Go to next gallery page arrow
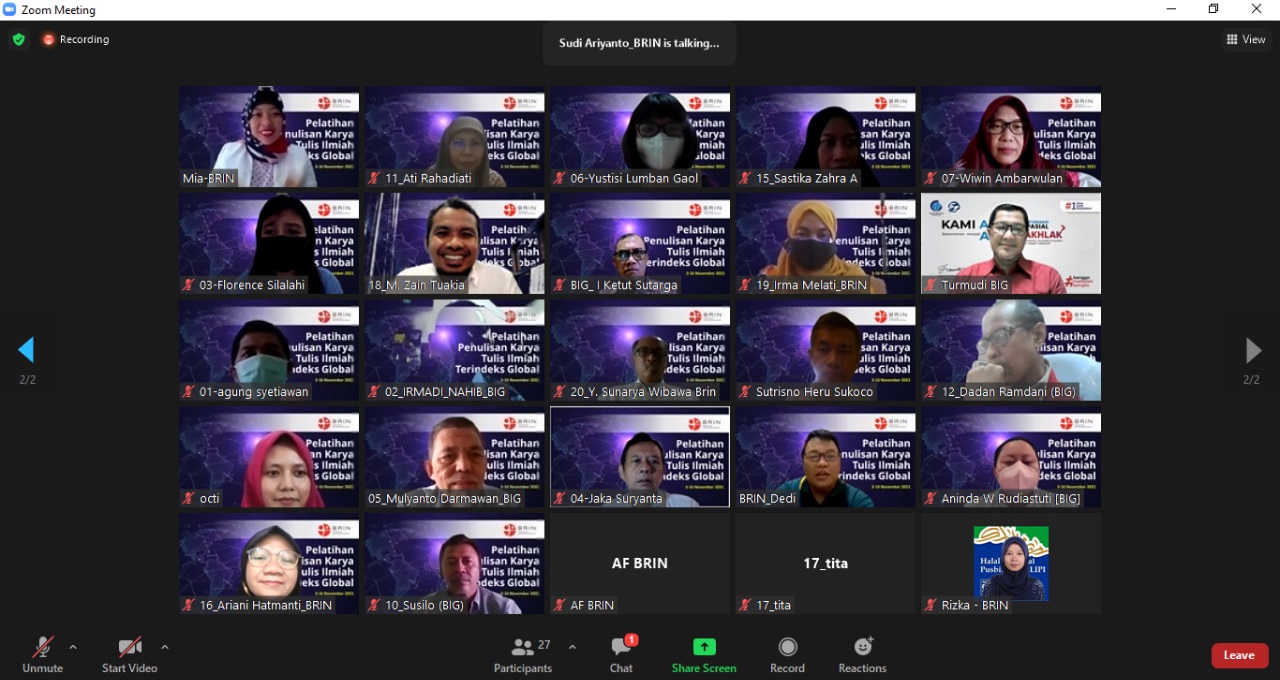 click(1252, 350)
